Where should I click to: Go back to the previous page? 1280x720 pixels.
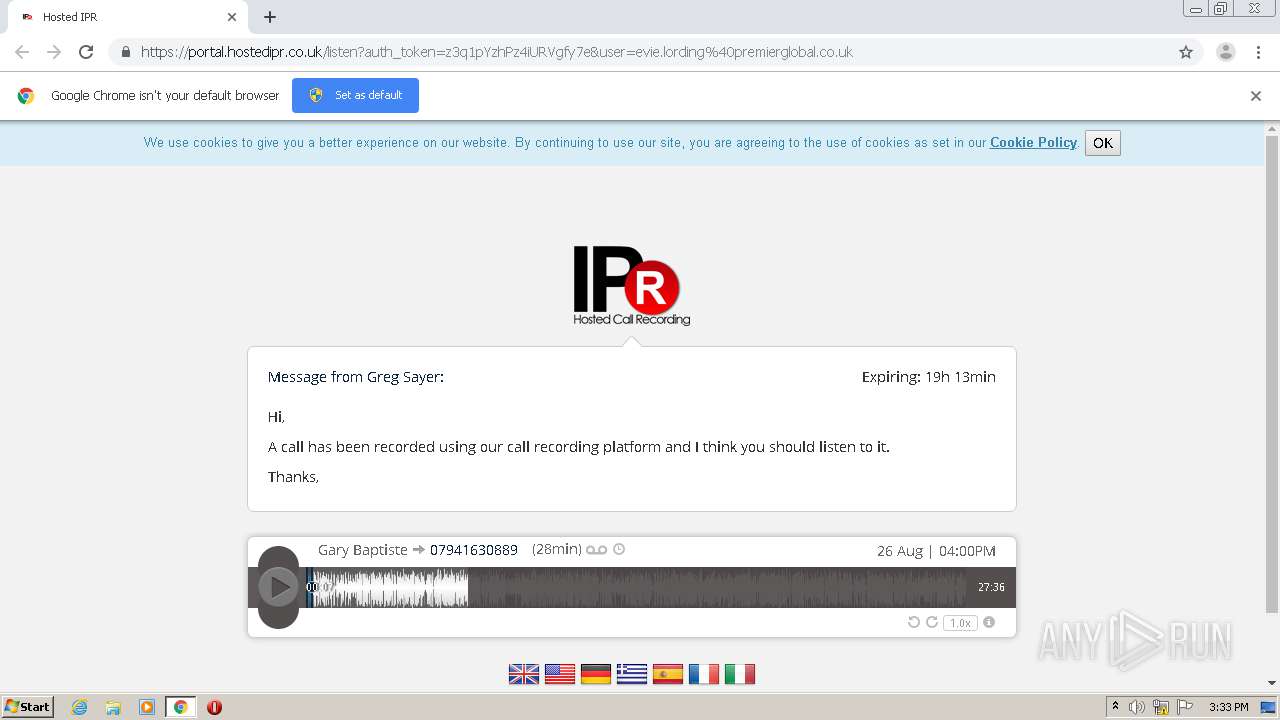[x=22, y=52]
